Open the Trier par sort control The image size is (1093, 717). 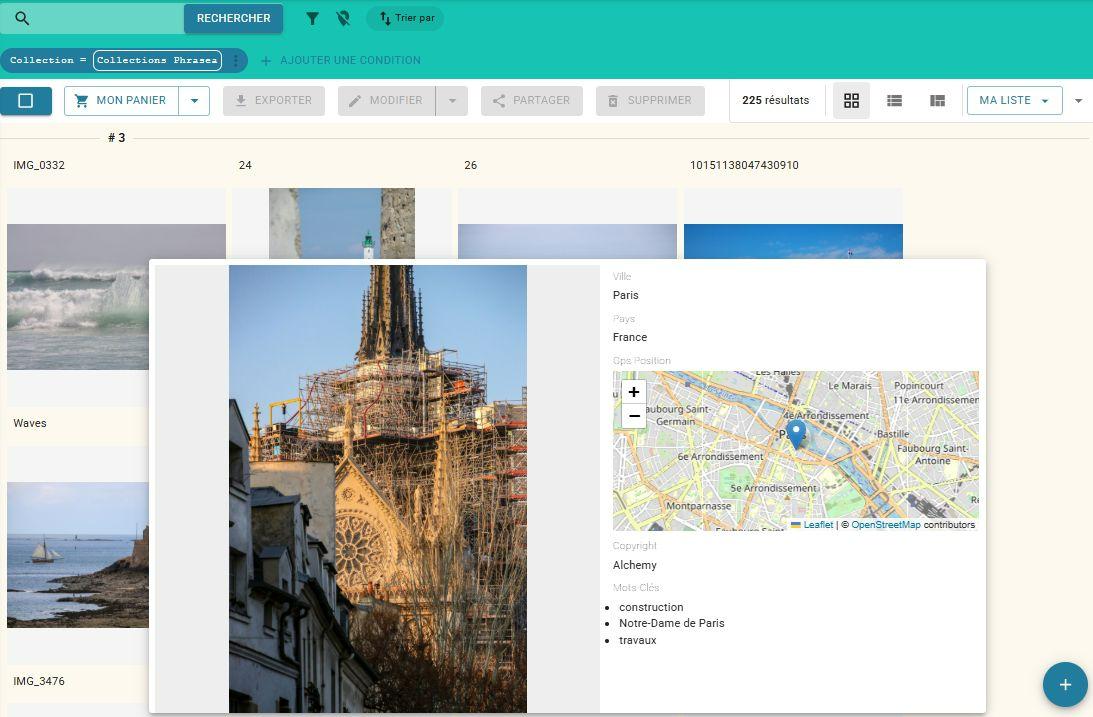click(x=405, y=18)
